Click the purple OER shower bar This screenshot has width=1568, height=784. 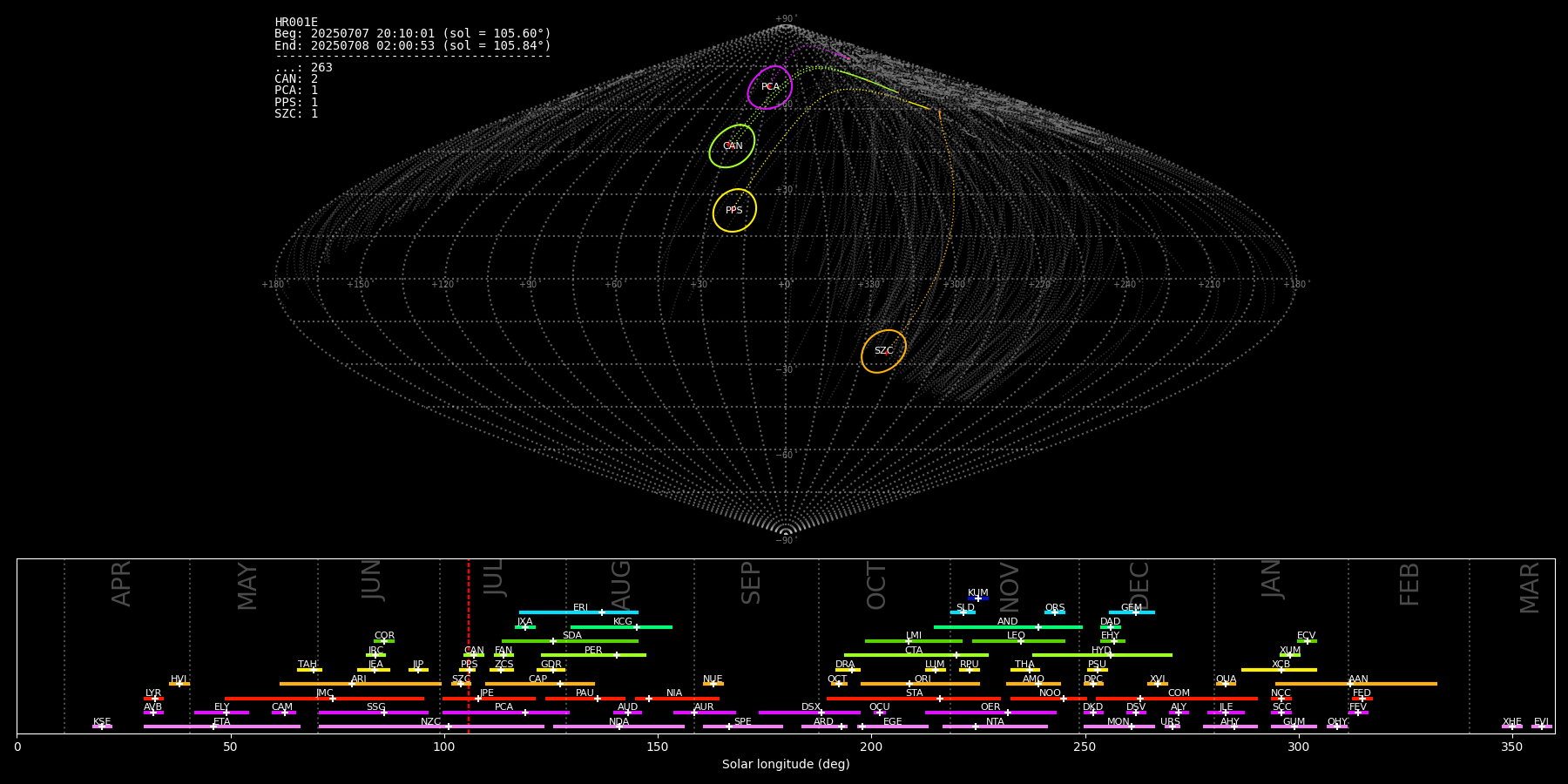[990, 713]
